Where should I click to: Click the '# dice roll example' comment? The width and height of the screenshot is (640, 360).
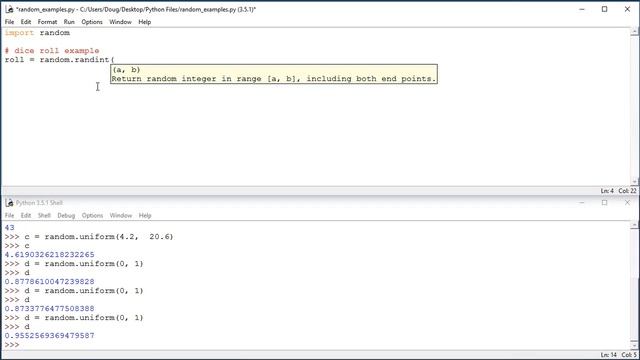[52, 51]
